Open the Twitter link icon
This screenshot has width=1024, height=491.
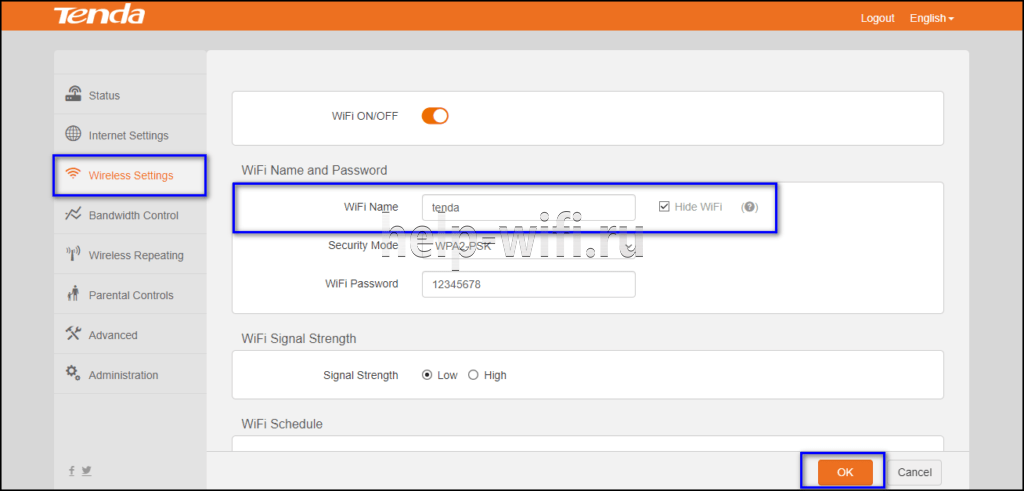(x=86, y=470)
